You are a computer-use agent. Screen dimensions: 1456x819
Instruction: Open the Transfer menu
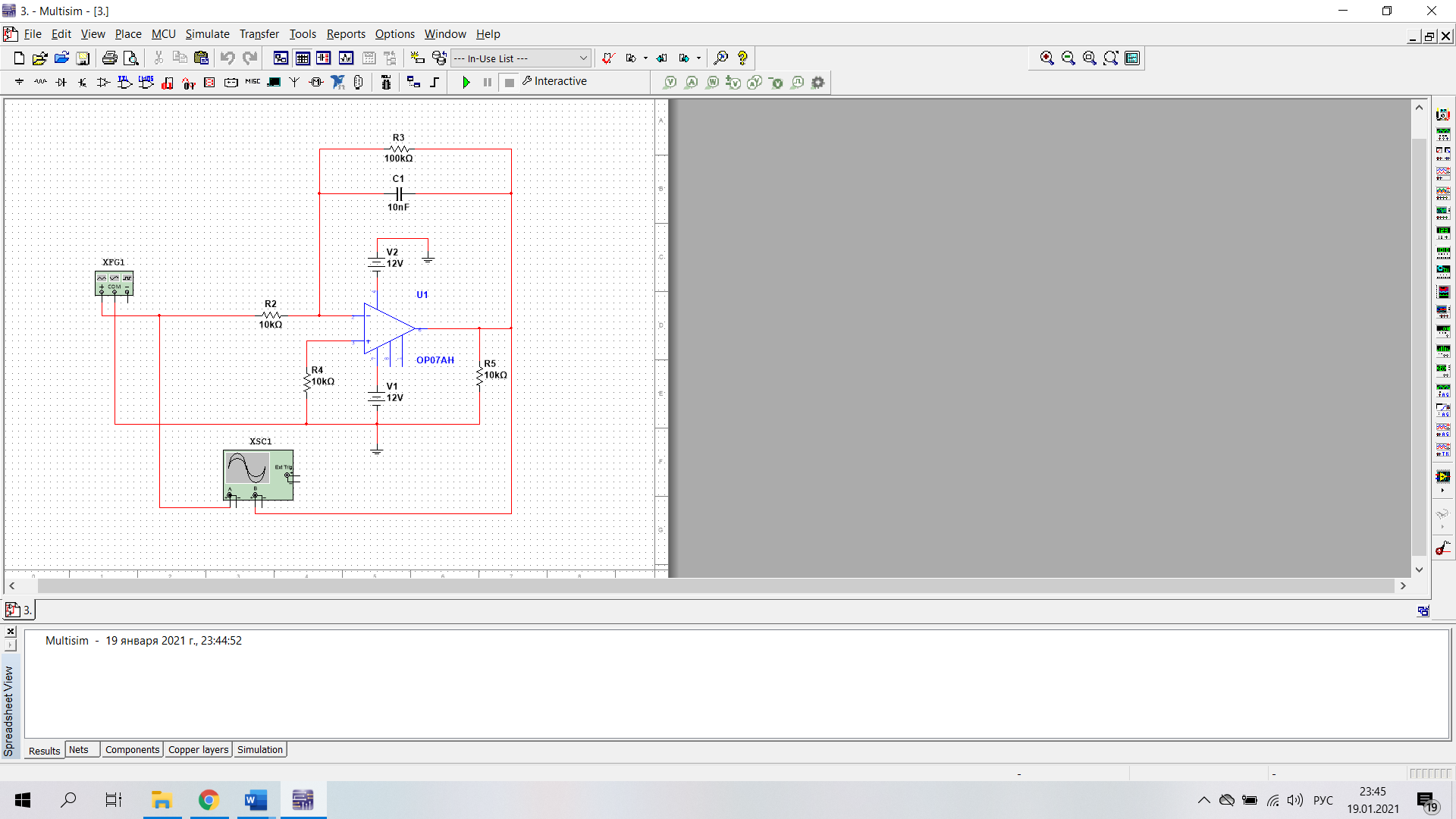tap(259, 34)
